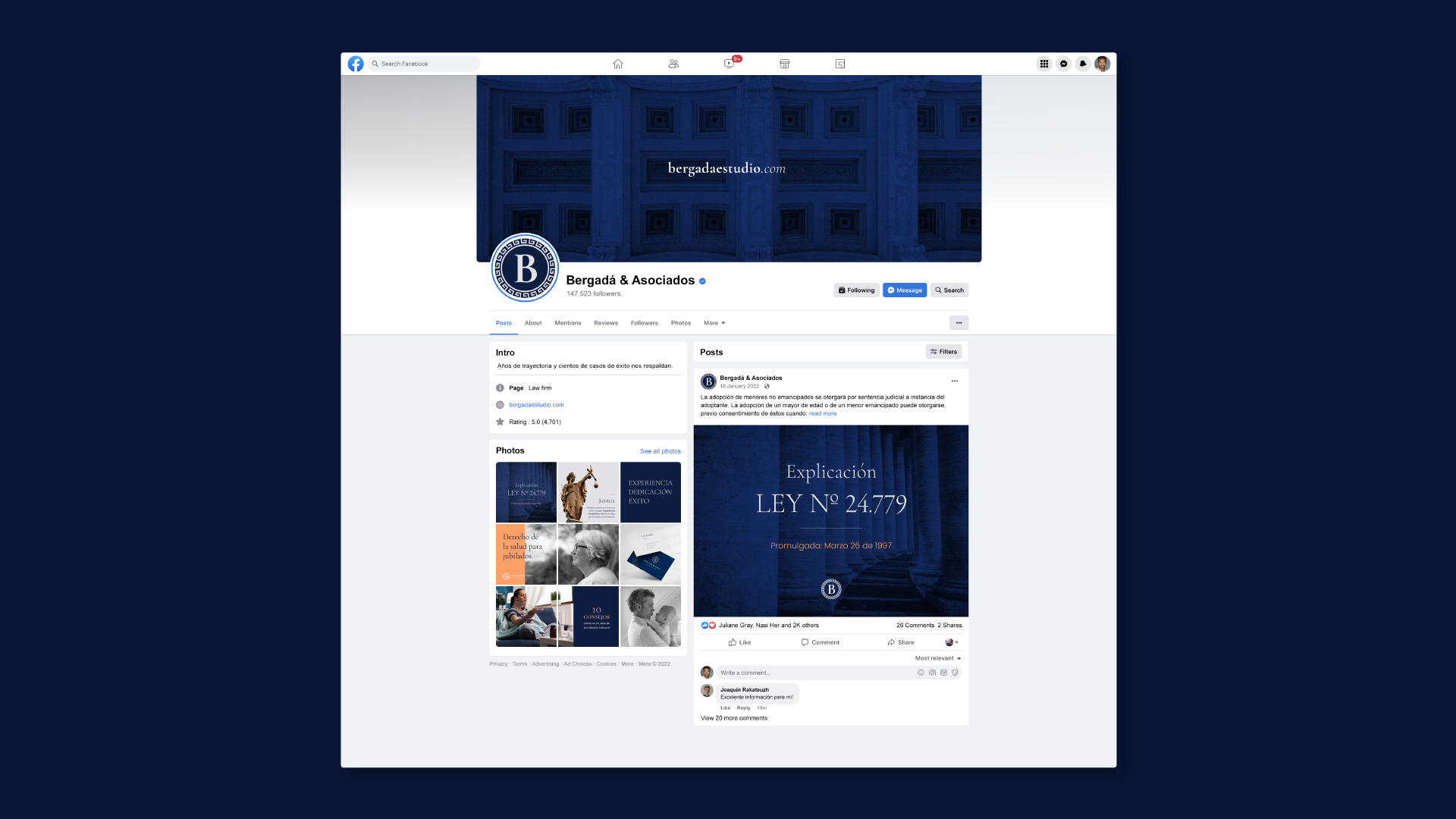This screenshot has height=819, width=1456.
Task: Open the Watch video icon with 9+ badge
Action: pos(730,63)
